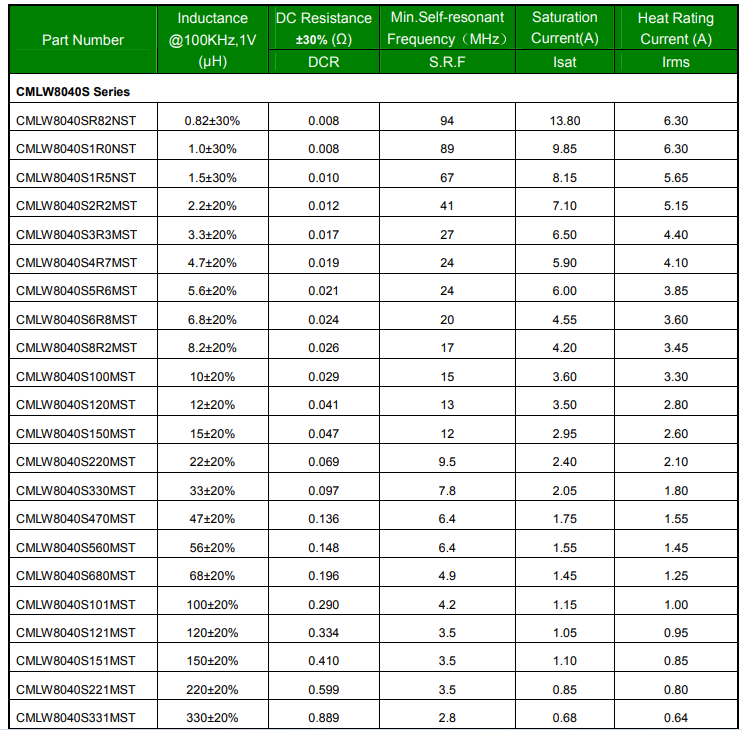Click part number CMLW8040S560MST
742x730 pixels.
[x=76, y=547]
